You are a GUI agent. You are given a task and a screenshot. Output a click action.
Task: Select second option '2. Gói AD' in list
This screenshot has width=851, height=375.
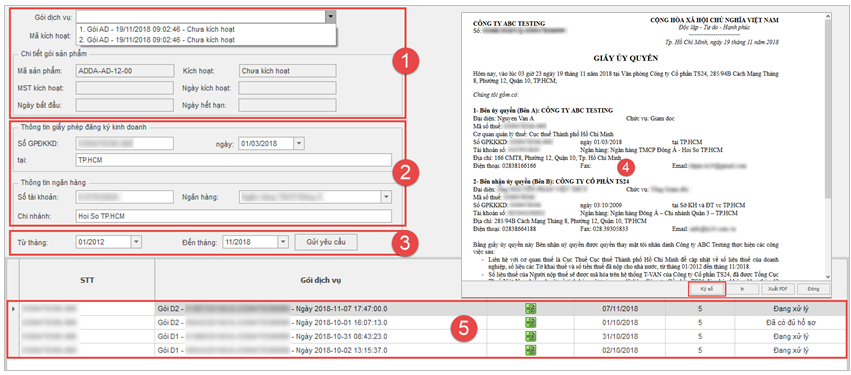coord(207,40)
